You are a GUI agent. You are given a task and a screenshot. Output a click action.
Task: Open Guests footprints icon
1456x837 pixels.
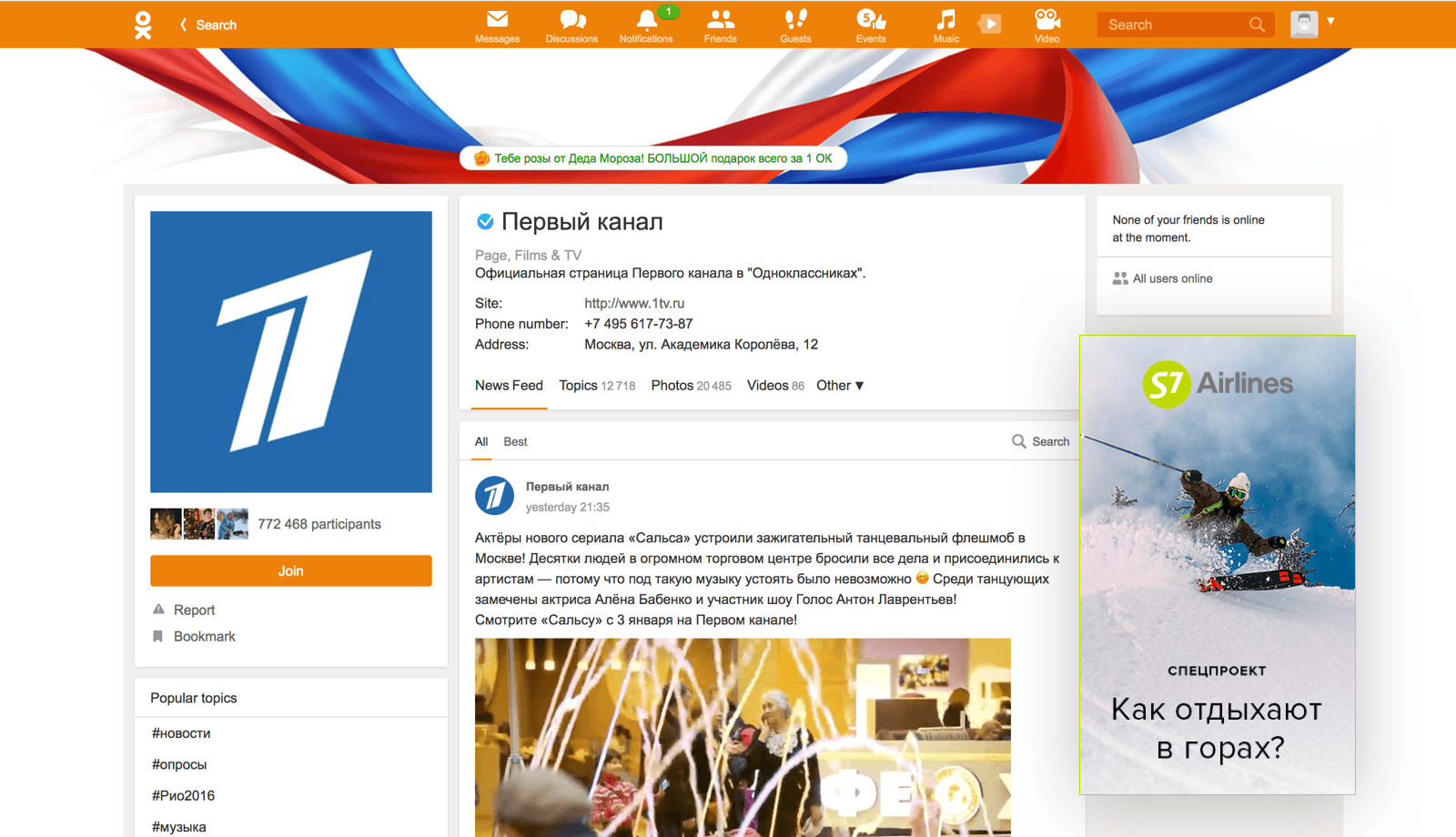tap(795, 25)
